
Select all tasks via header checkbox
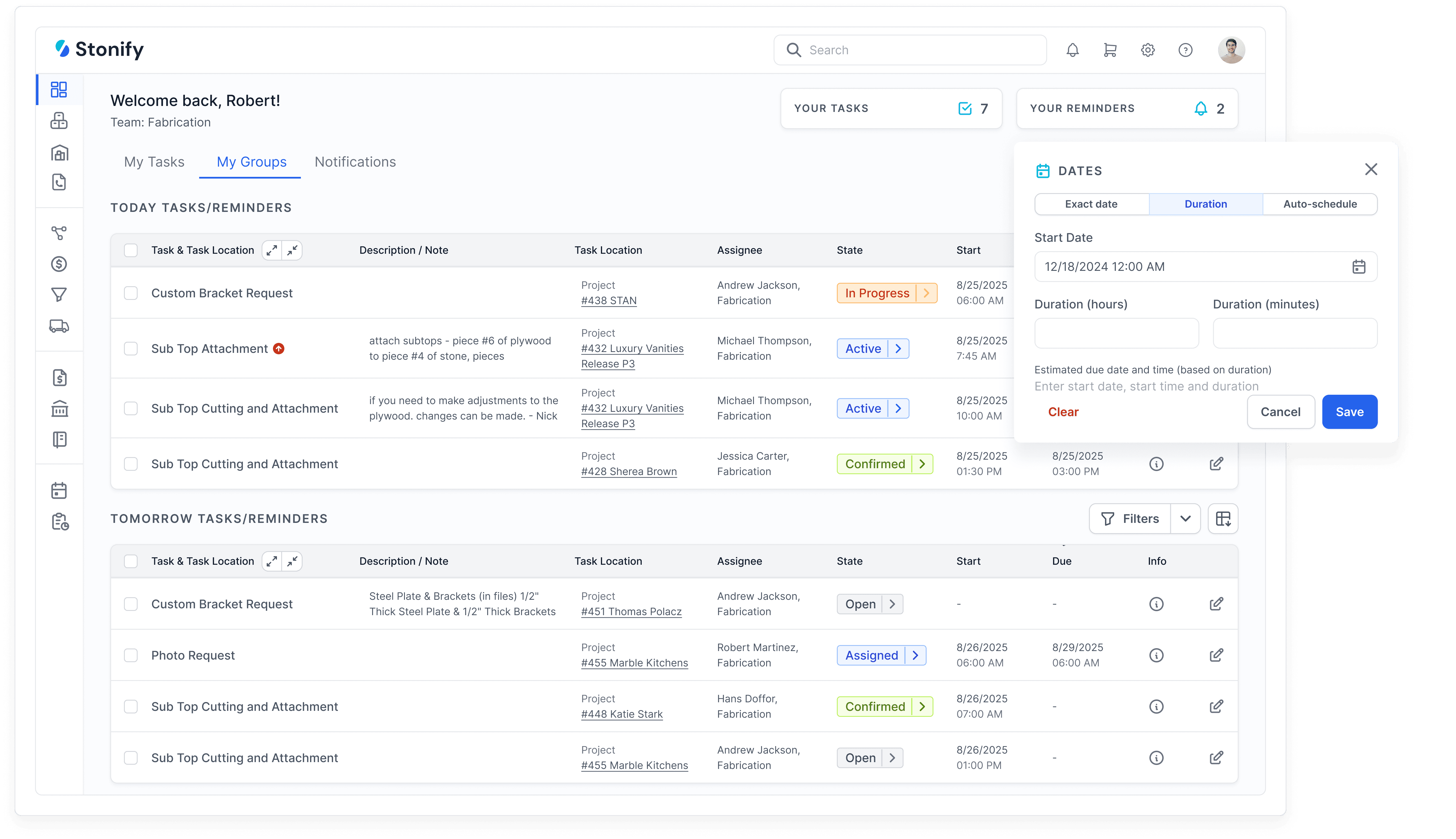(131, 250)
